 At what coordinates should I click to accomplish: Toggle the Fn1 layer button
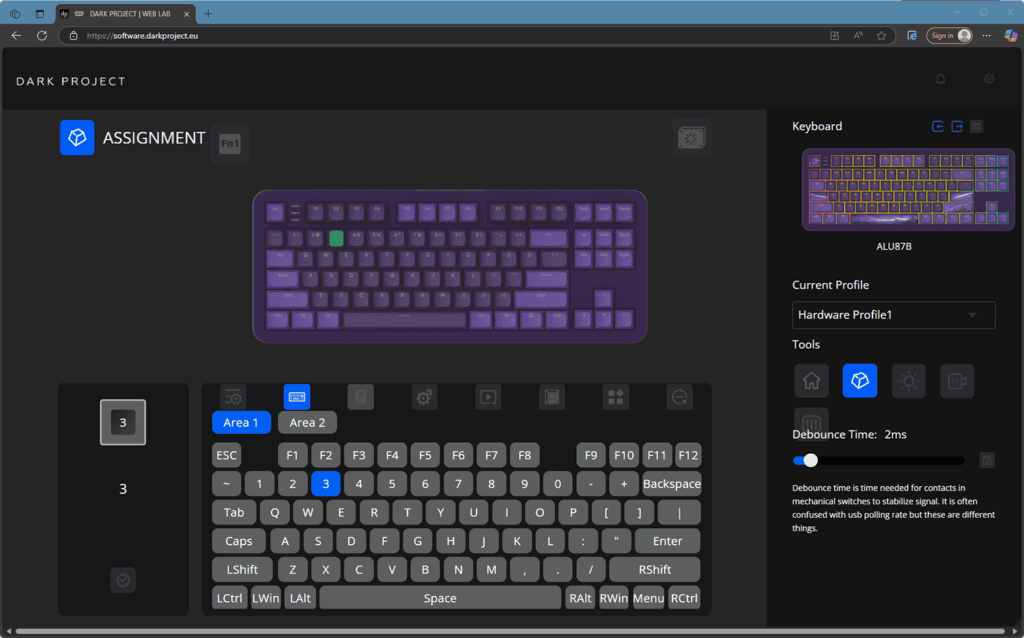pos(230,143)
